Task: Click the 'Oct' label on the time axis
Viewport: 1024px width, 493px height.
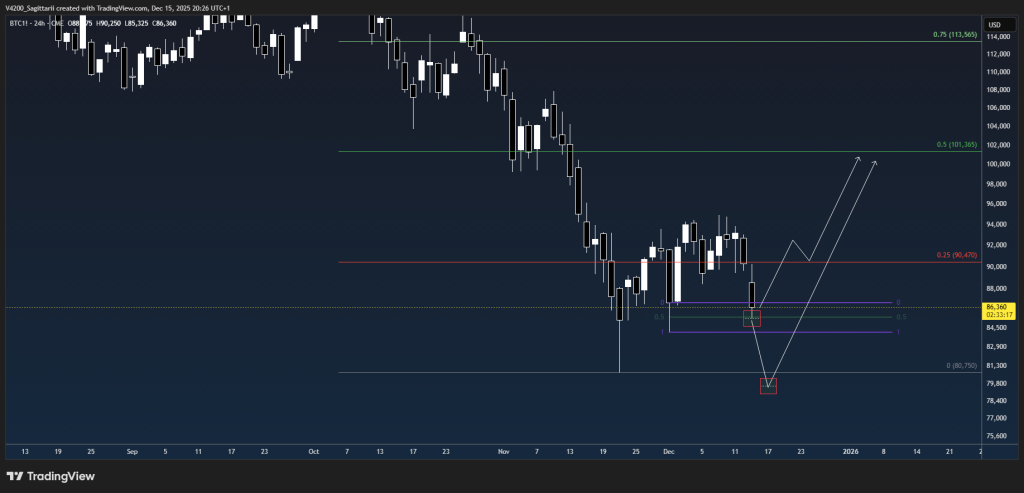Action: 313,451
